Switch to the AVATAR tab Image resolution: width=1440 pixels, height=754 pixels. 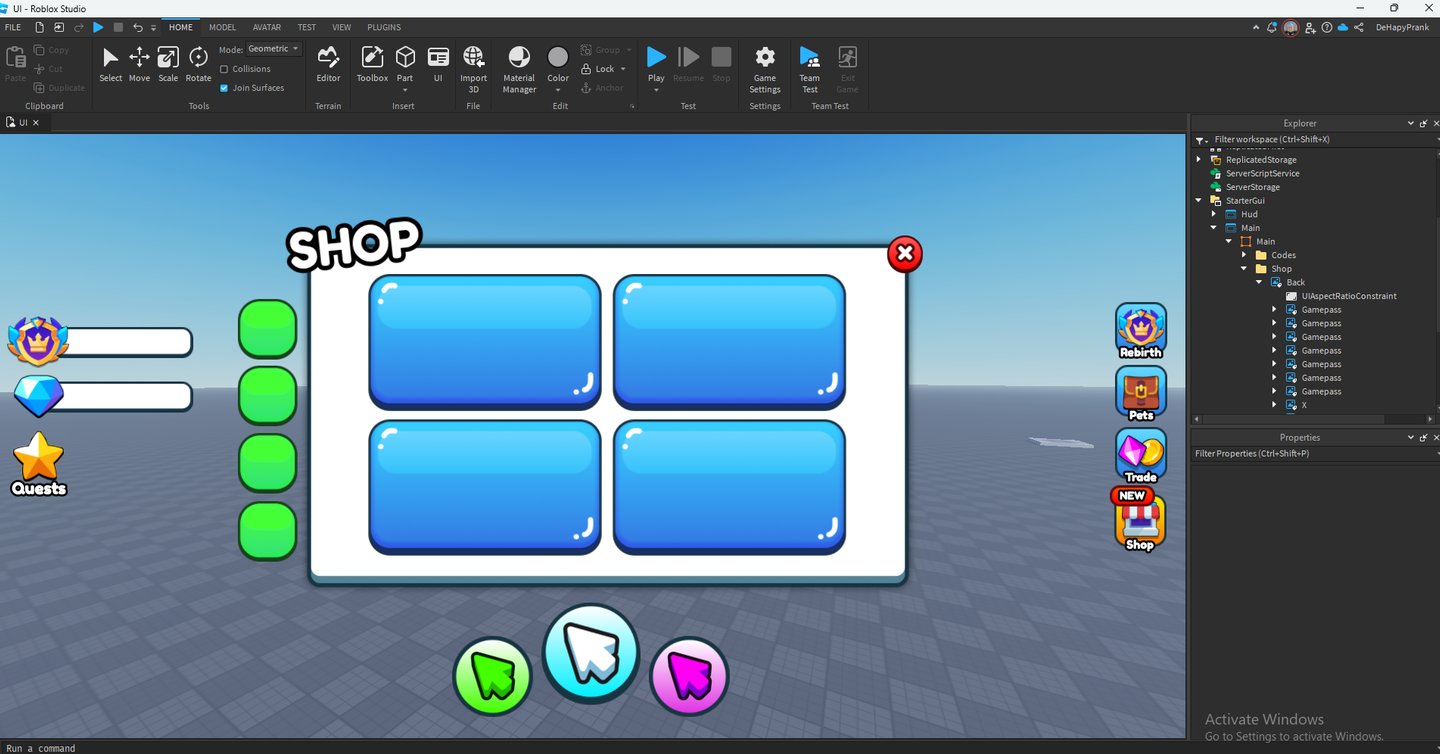tap(267, 27)
